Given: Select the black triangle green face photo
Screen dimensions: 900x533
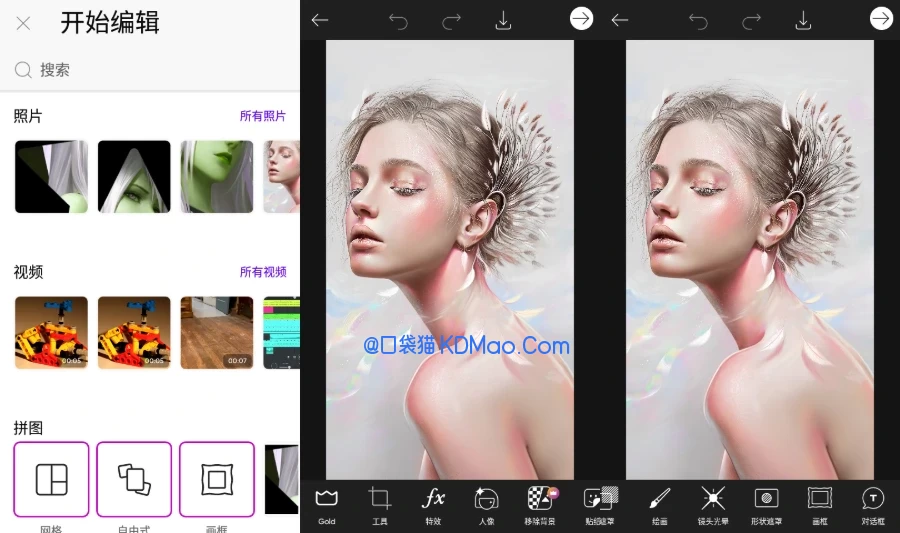Looking at the screenshot, I should pos(134,177).
